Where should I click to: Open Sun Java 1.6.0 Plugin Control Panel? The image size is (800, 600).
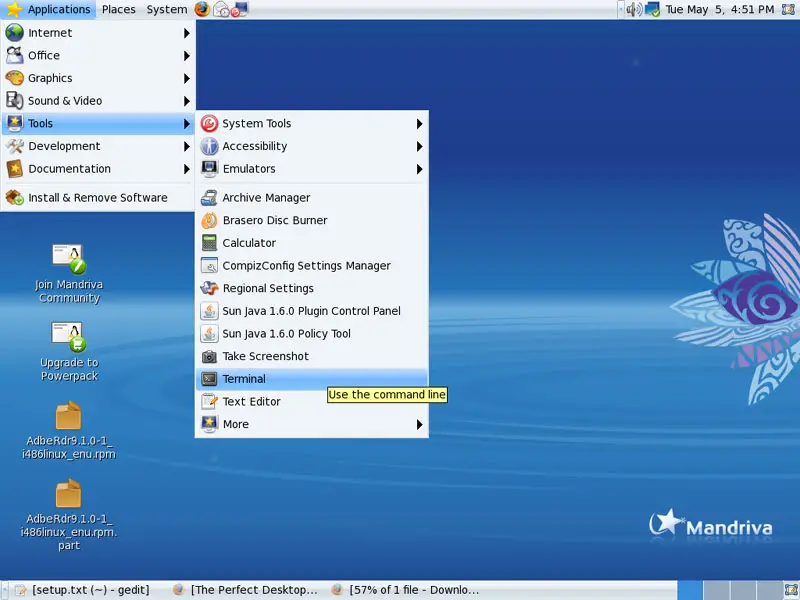312,311
